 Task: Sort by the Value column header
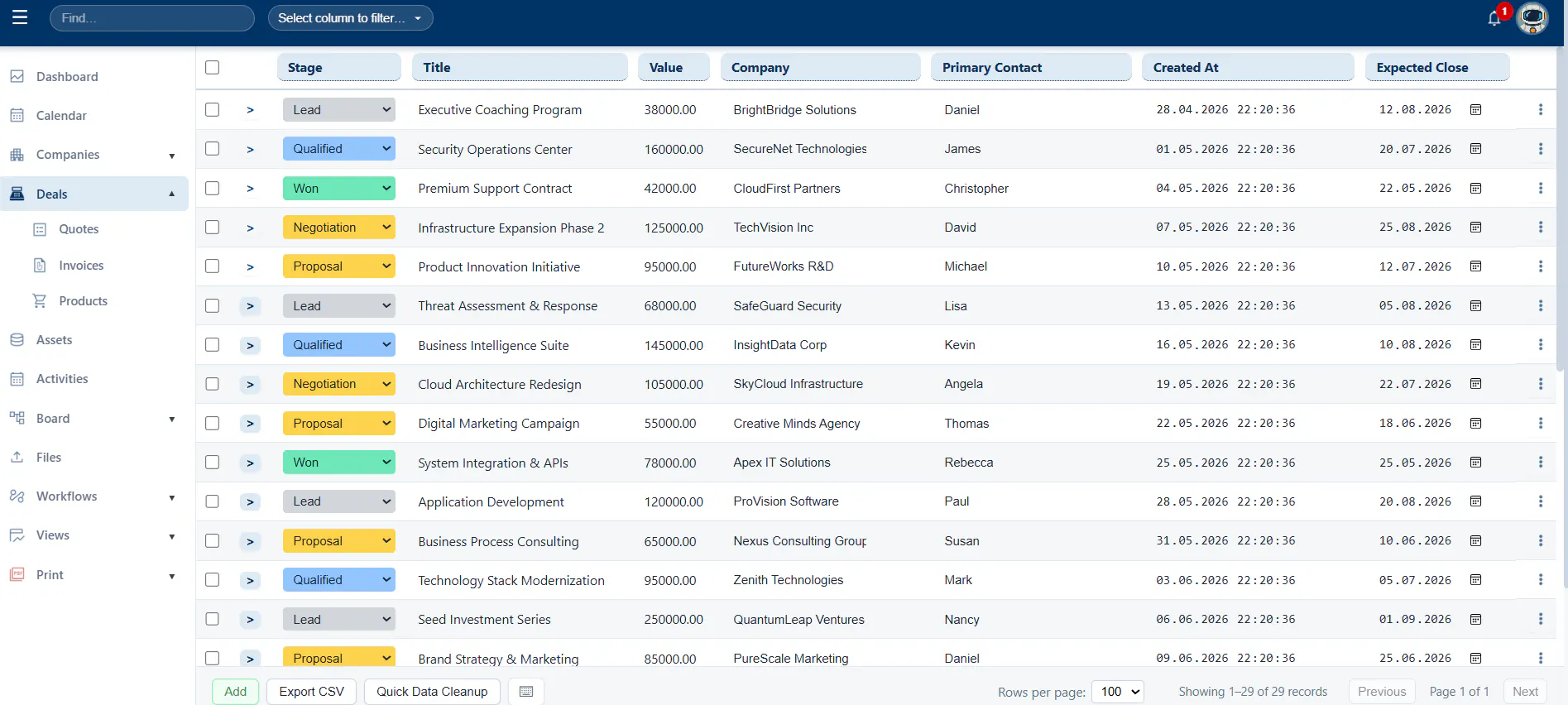click(x=674, y=68)
